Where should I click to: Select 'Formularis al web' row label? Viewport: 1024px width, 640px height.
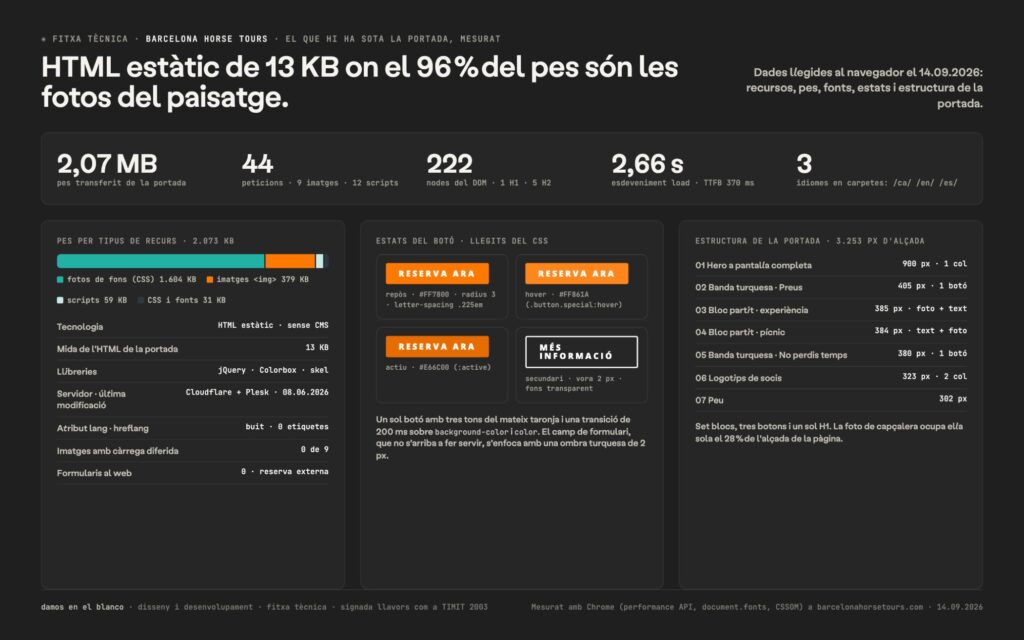click(x=94, y=473)
